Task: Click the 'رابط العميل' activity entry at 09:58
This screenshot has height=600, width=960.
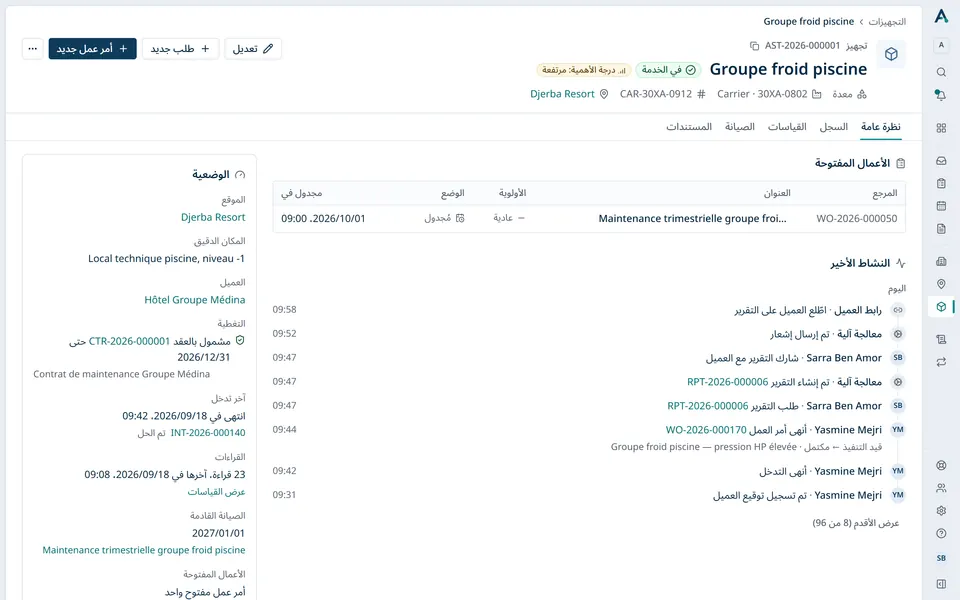Action: click(x=589, y=310)
